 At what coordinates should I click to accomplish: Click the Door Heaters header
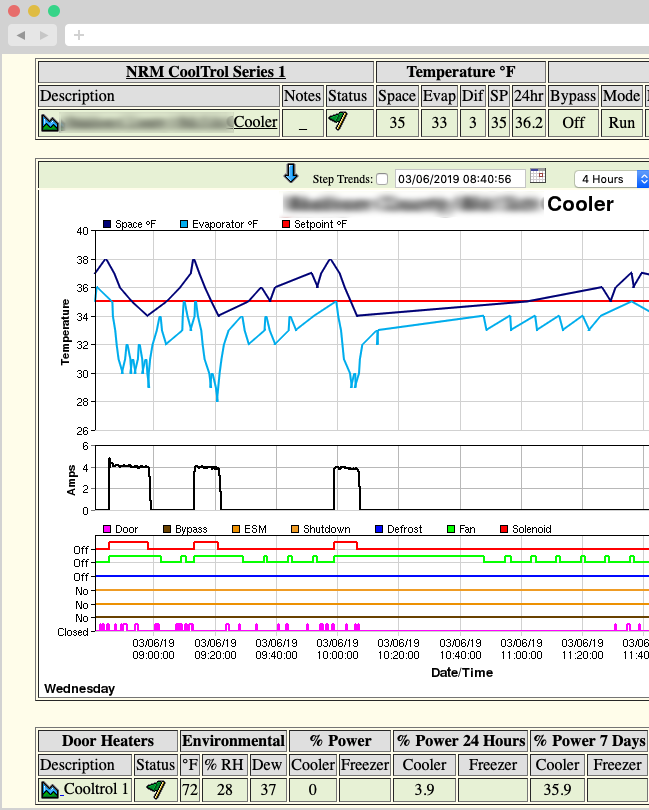(x=108, y=741)
